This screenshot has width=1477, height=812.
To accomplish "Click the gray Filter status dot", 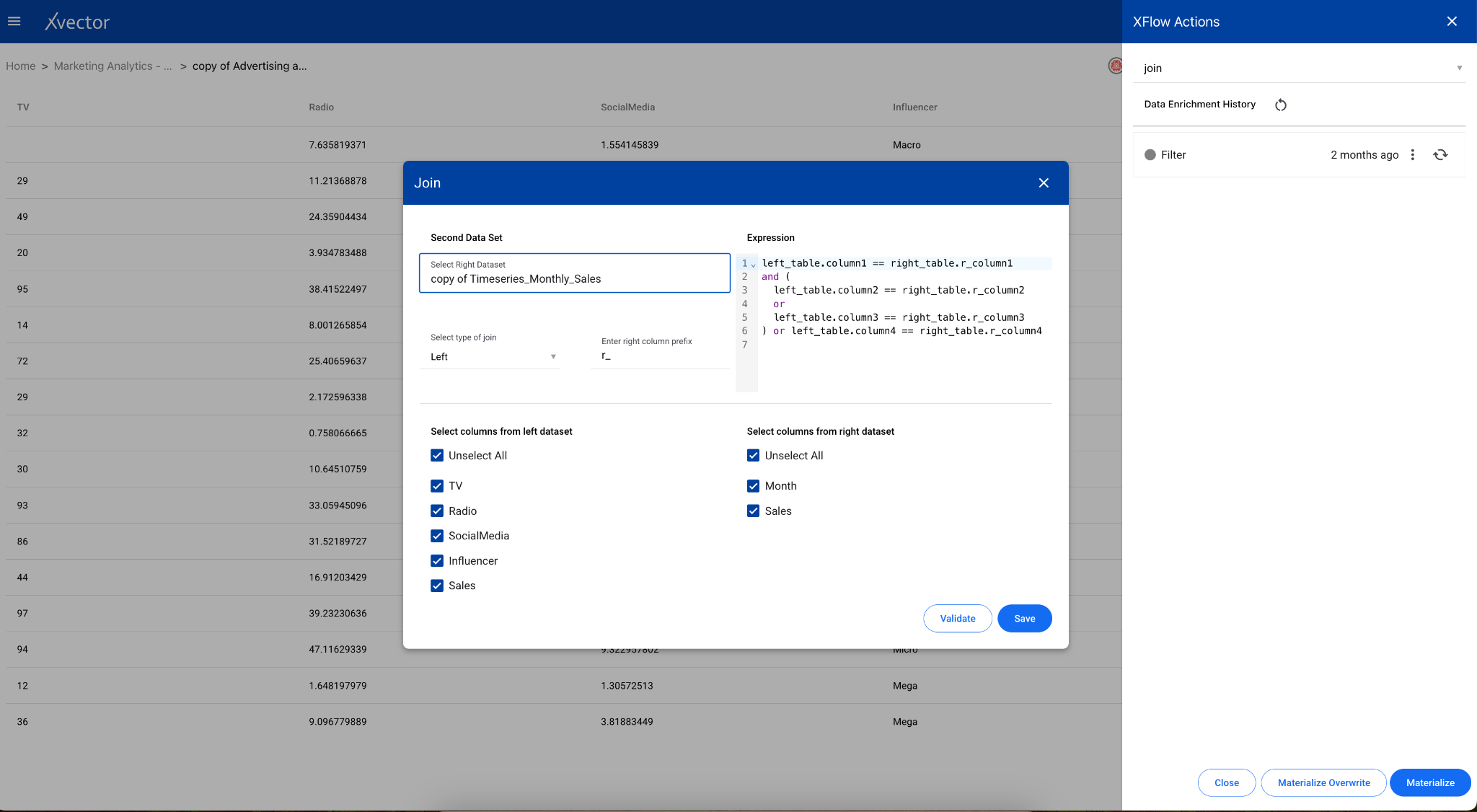I will 1150,155.
